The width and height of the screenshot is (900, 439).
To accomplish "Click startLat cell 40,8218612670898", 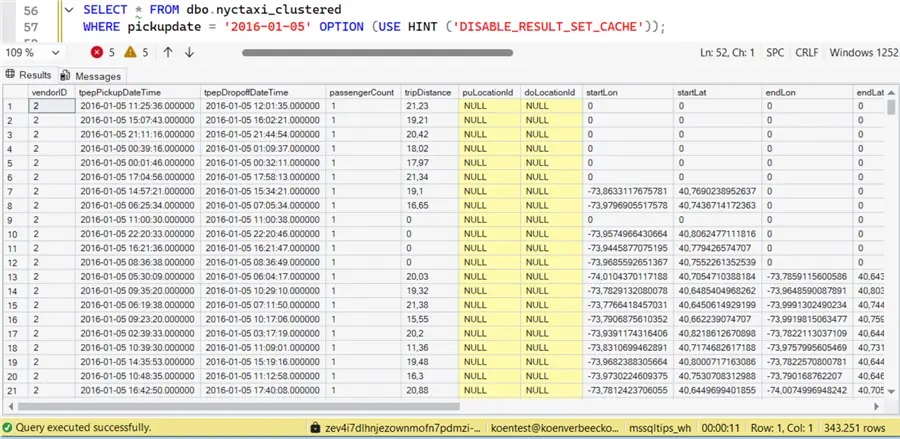I will [x=718, y=333].
